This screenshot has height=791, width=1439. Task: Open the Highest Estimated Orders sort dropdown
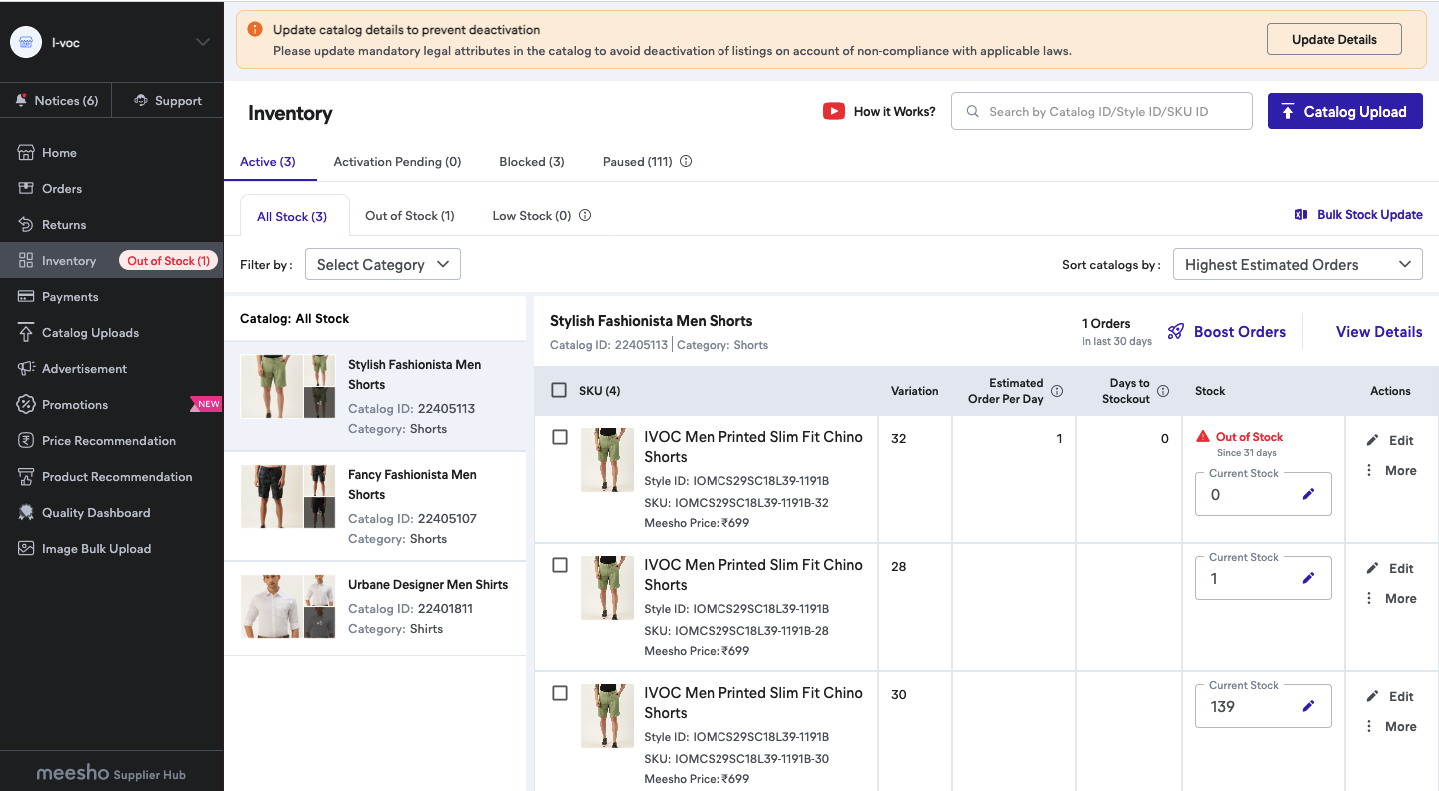pos(1297,265)
